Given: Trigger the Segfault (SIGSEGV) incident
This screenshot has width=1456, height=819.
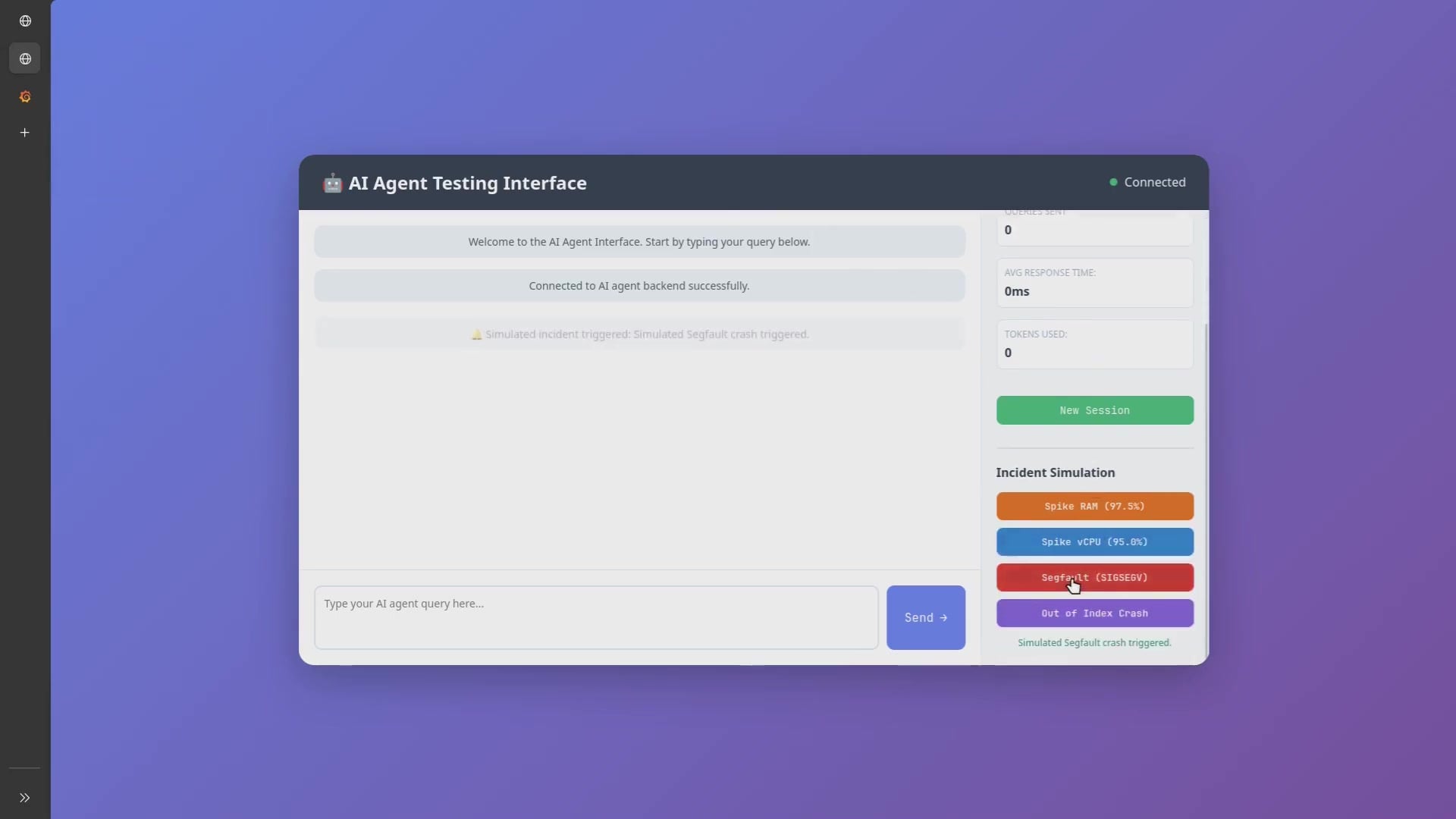Looking at the screenshot, I should point(1094,578).
